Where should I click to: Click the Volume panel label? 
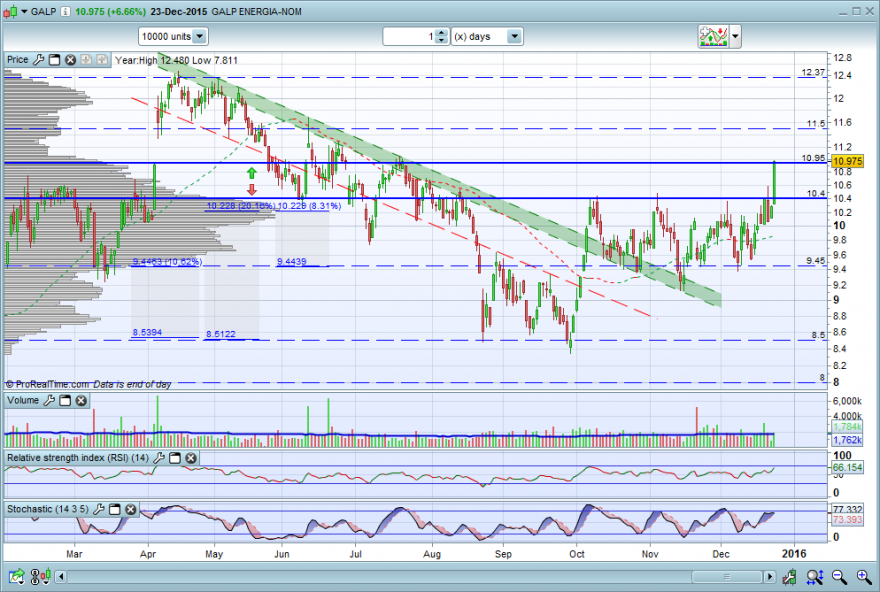tap(23, 400)
